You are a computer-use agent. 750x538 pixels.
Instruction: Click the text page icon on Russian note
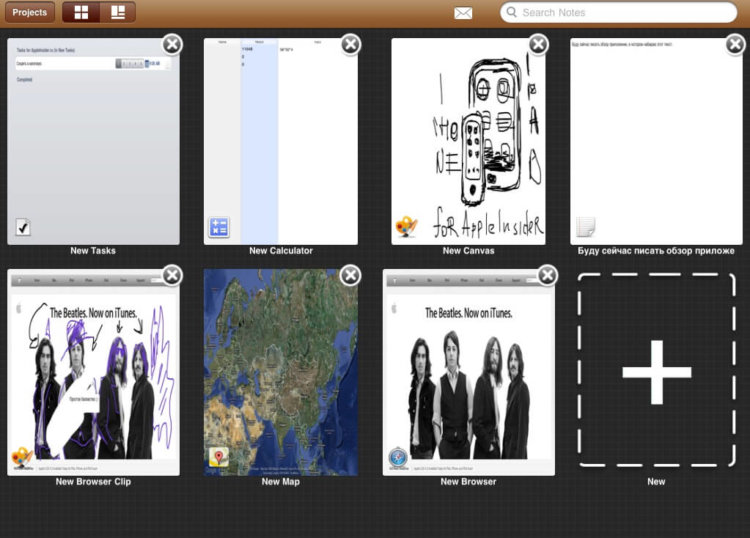pyautogui.click(x=586, y=227)
